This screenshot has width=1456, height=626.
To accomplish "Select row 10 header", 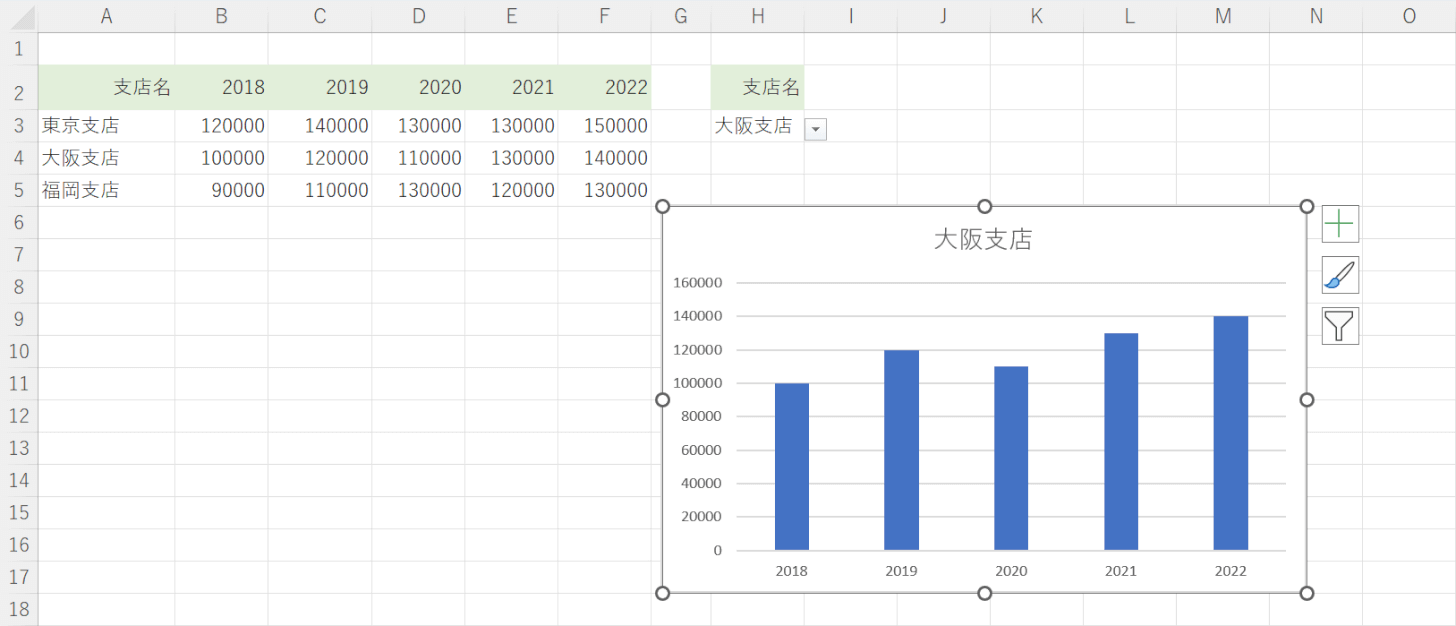I will click(19, 351).
